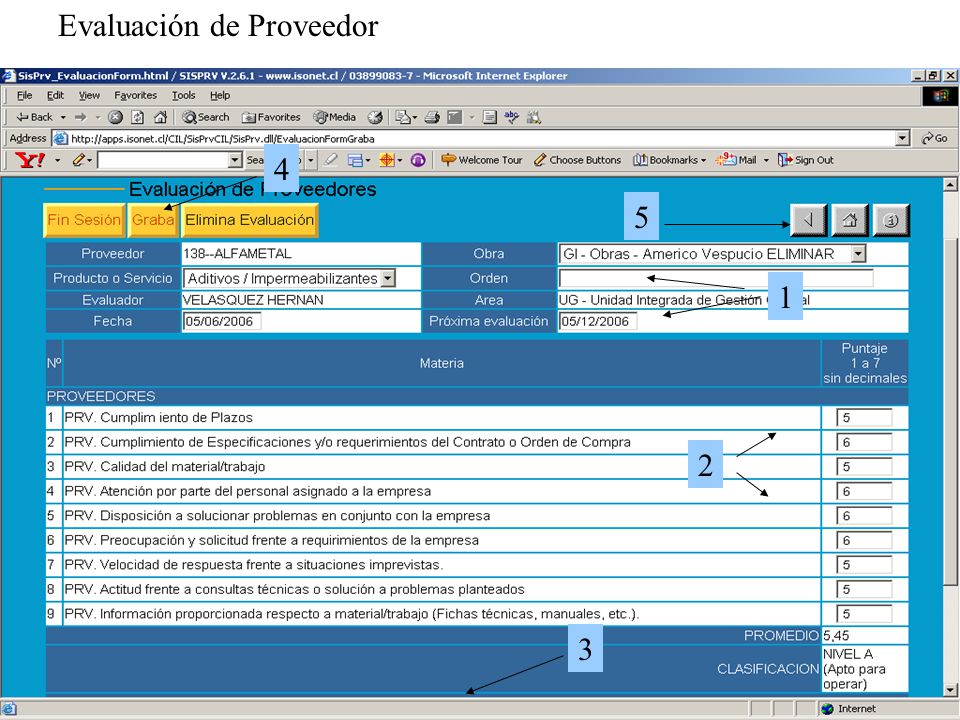Click the back triangle button on the form

click(x=809, y=220)
